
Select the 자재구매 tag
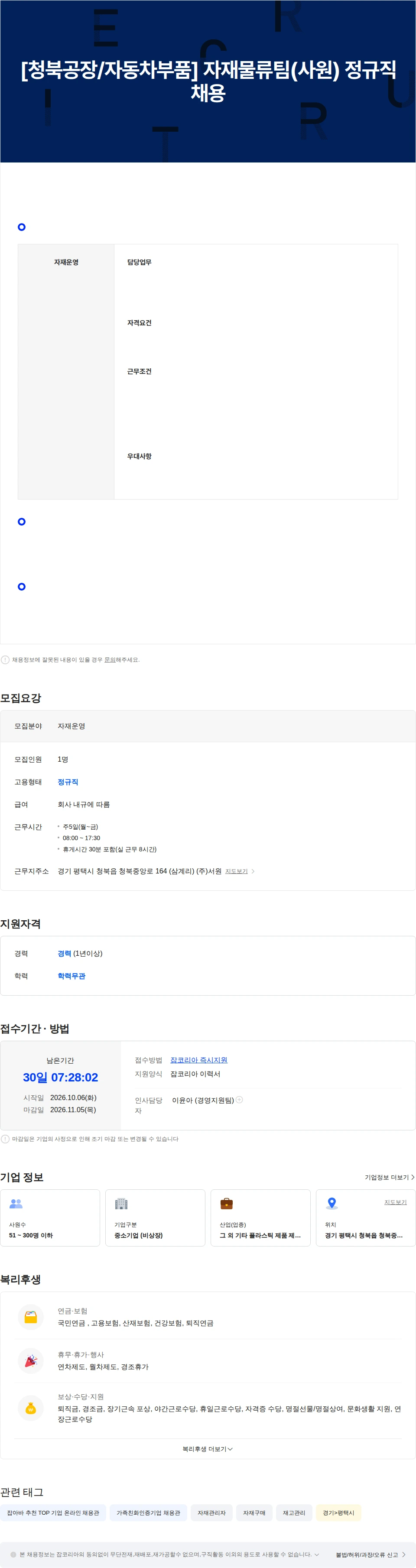(x=254, y=1513)
